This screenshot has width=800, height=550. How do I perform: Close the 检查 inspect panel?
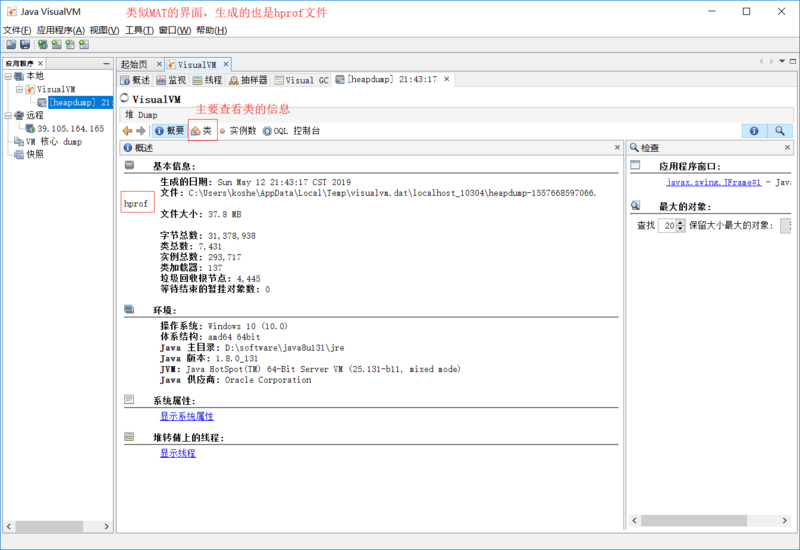coord(787,147)
